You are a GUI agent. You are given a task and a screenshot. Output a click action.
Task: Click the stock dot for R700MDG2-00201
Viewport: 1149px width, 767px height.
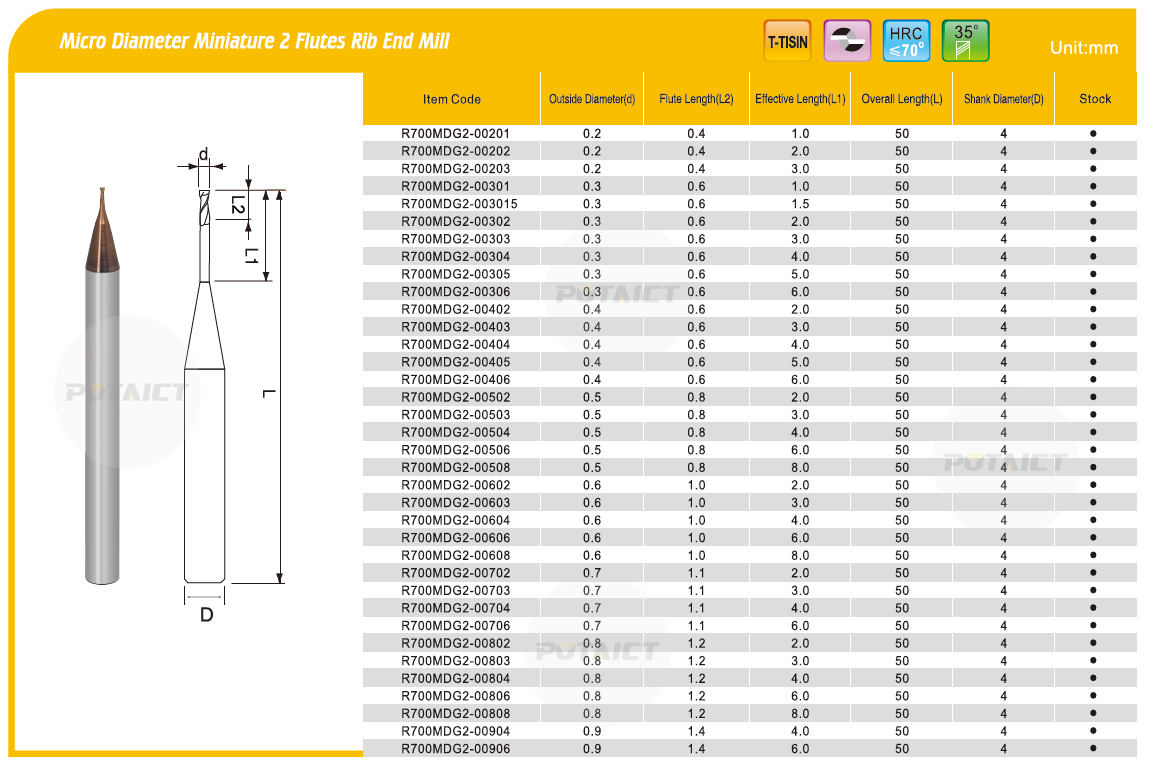(1093, 133)
